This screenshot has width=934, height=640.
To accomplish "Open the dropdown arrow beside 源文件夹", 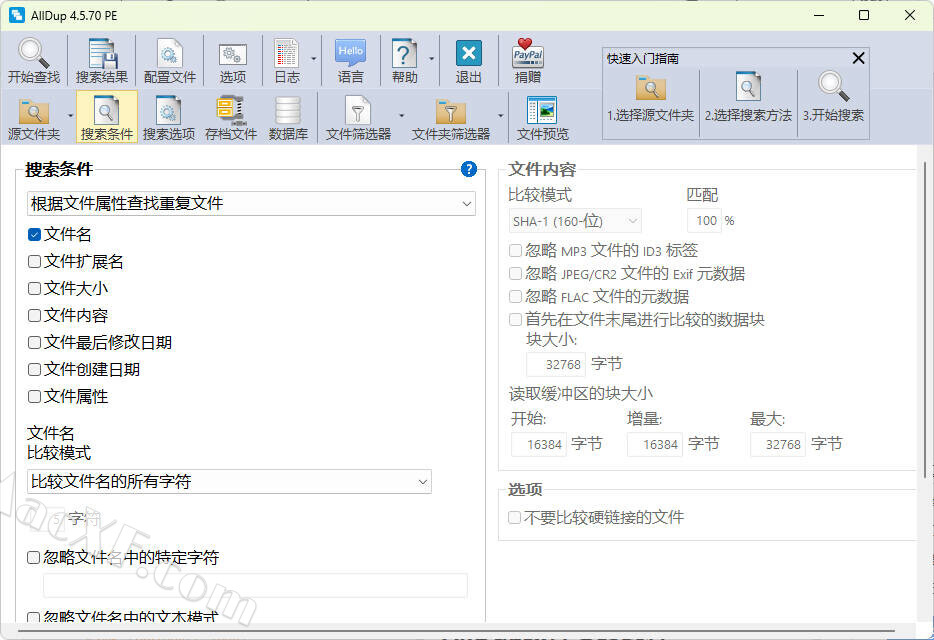I will [70, 116].
